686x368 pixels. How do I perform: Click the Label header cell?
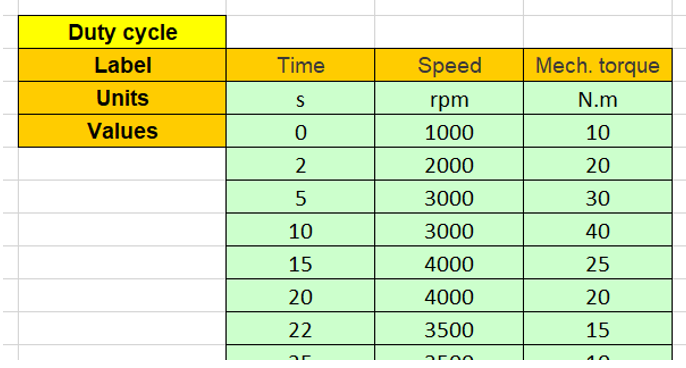tap(122, 65)
